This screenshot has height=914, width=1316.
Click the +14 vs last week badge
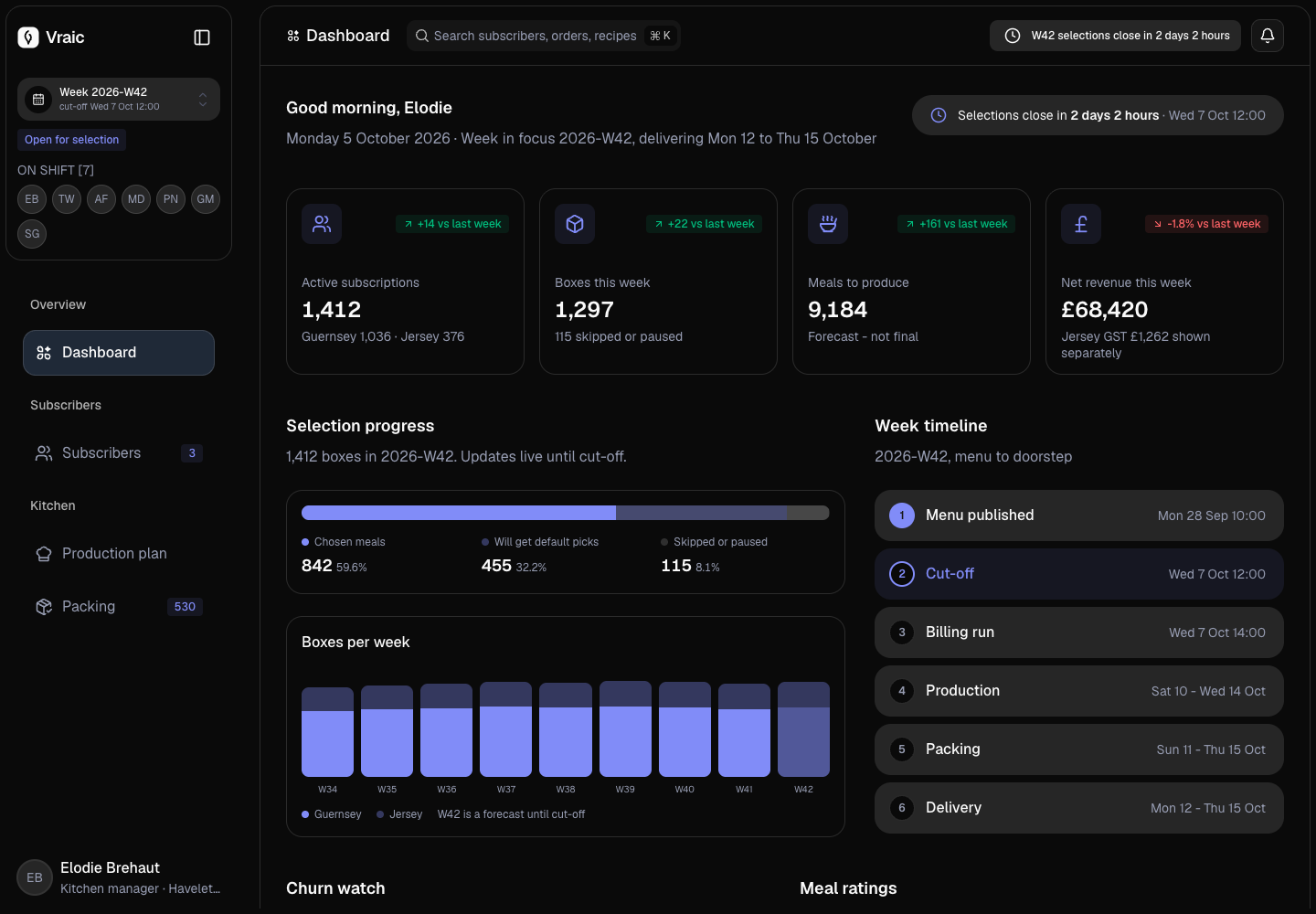pyautogui.click(x=452, y=224)
